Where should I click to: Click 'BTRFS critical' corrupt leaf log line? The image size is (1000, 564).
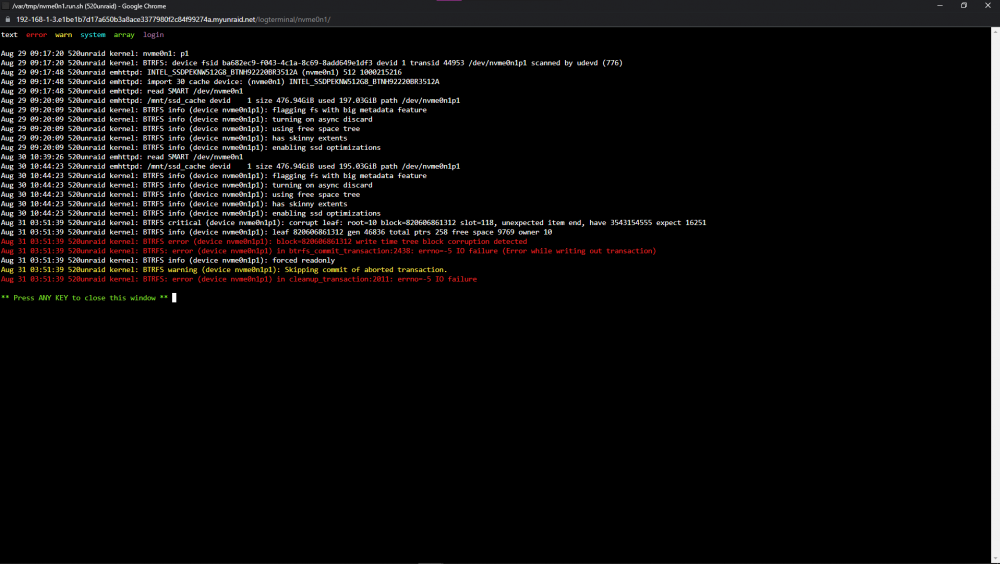click(x=353, y=223)
